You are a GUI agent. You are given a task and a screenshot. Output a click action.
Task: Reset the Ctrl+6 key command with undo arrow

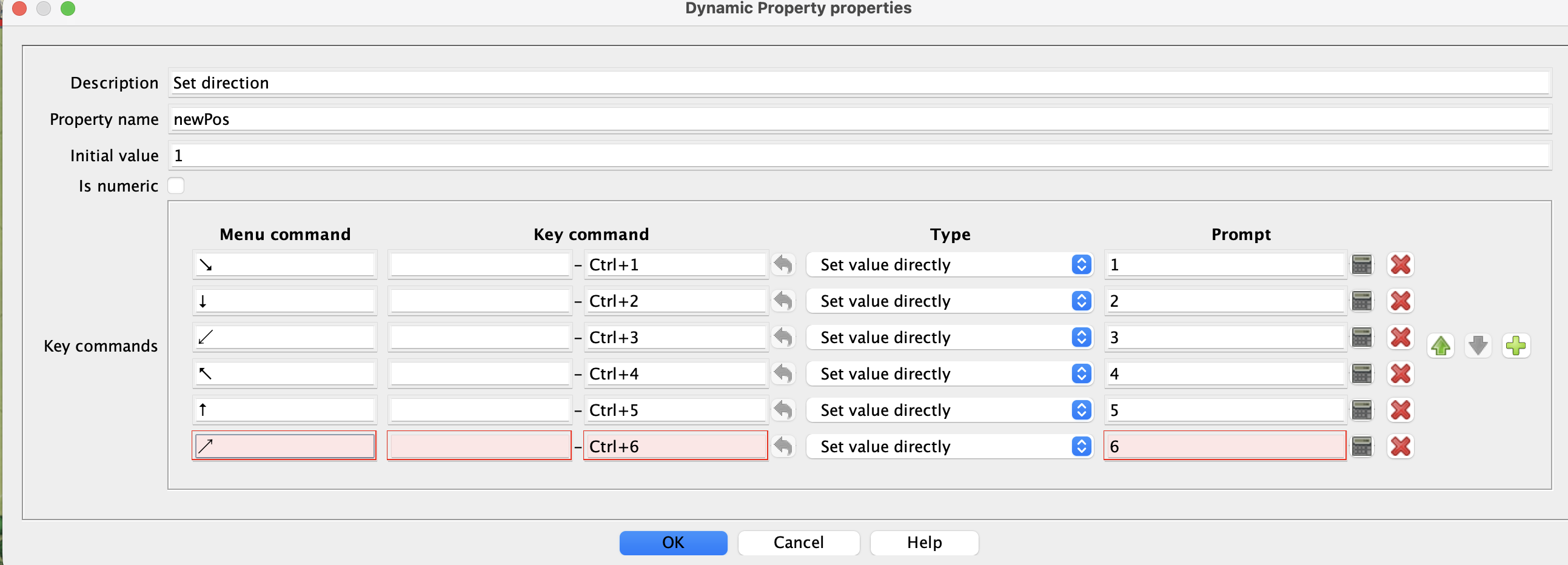click(x=783, y=446)
